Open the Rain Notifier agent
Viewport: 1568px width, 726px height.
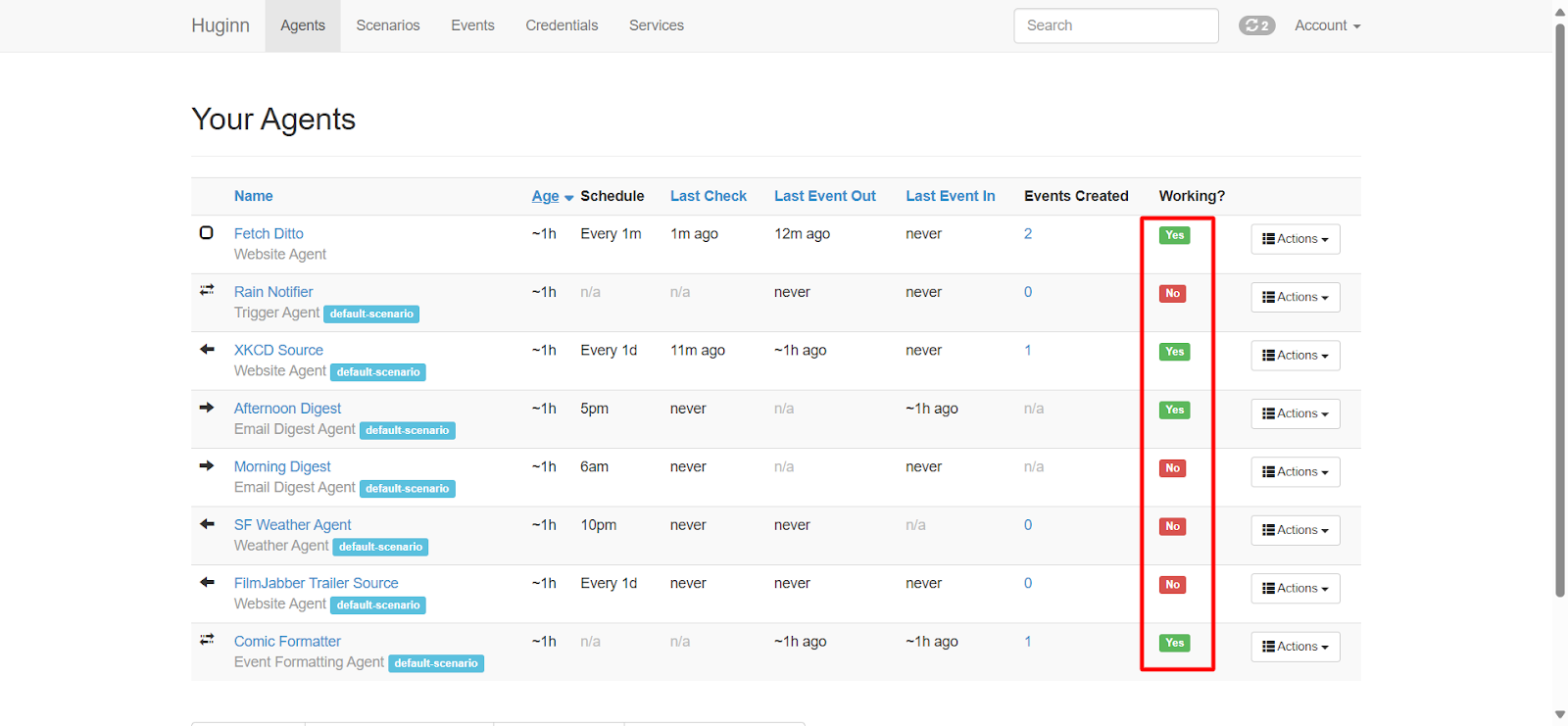click(273, 292)
